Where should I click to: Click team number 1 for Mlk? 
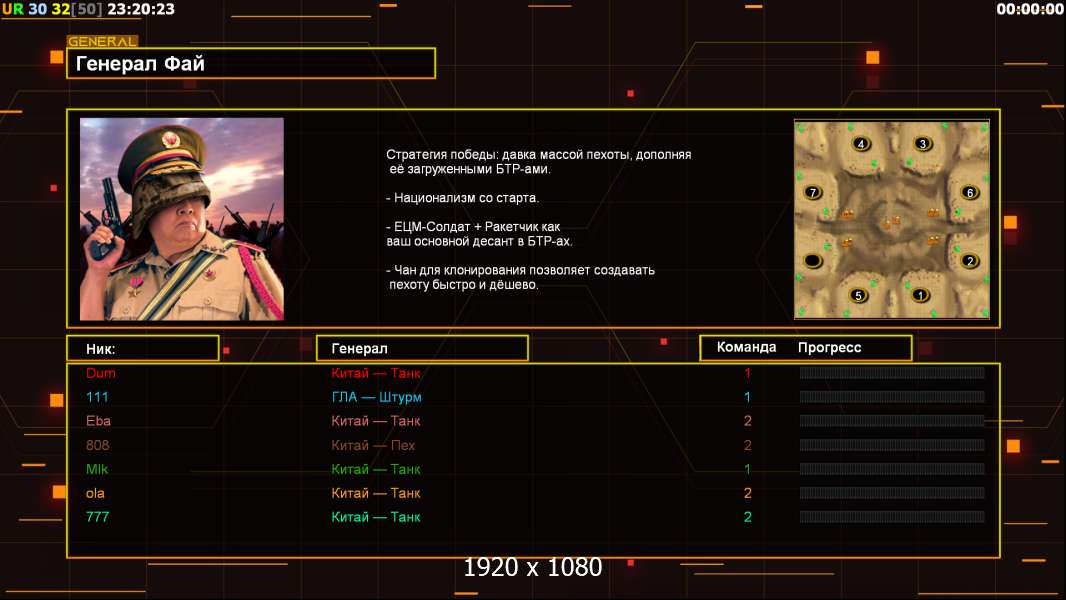[x=747, y=469]
